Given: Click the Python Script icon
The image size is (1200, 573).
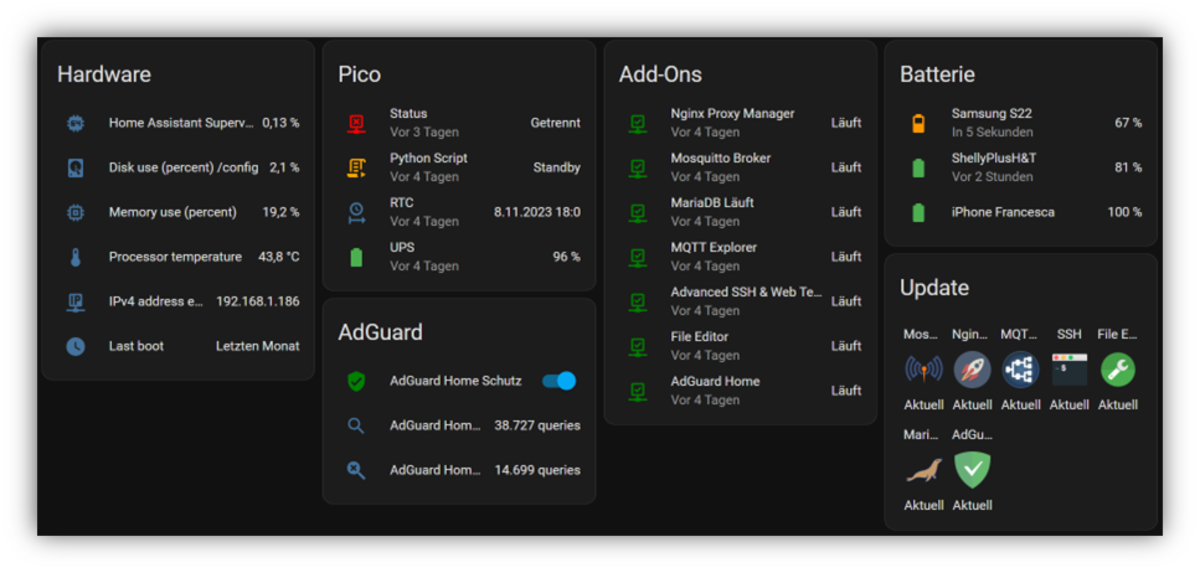Looking at the screenshot, I should tap(356, 168).
